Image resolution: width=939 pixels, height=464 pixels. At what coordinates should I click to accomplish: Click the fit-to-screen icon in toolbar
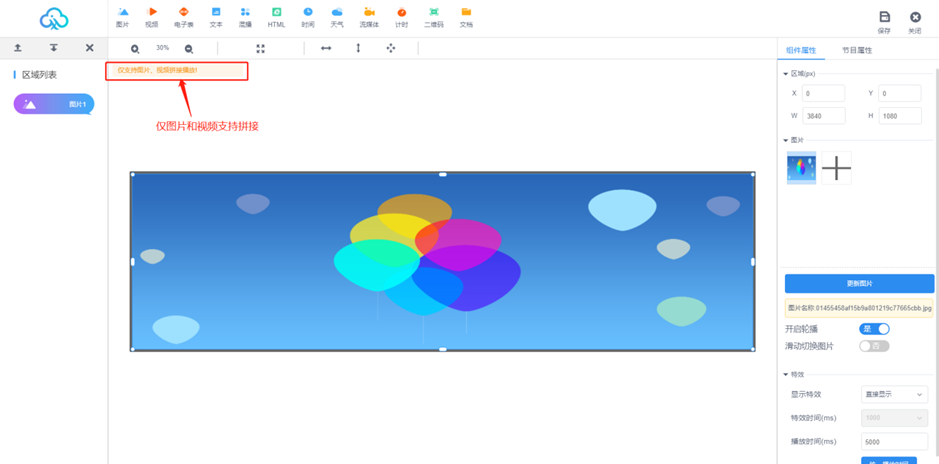[260, 48]
